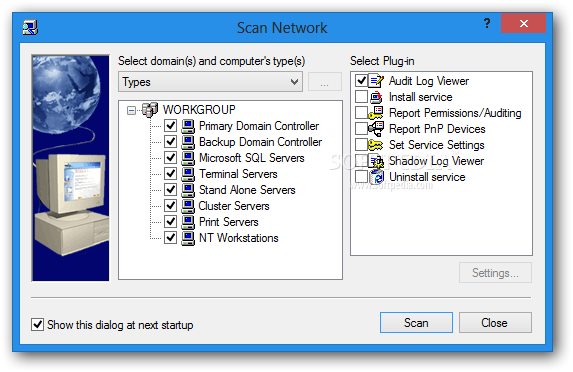This screenshot has height=372, width=573.
Task: Click the Set Service Settings keys icon
Action: (376, 145)
